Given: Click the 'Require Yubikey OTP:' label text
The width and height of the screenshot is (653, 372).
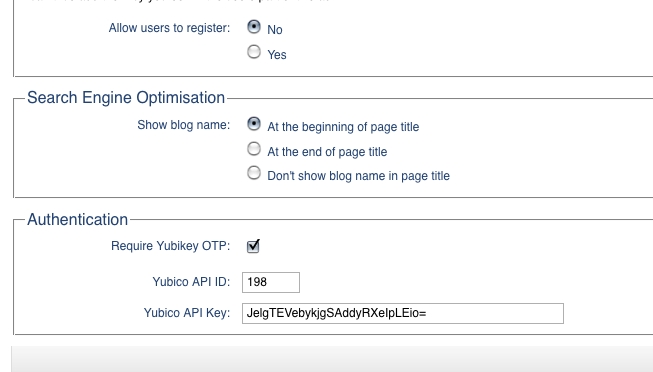Looking at the screenshot, I should tap(170, 246).
